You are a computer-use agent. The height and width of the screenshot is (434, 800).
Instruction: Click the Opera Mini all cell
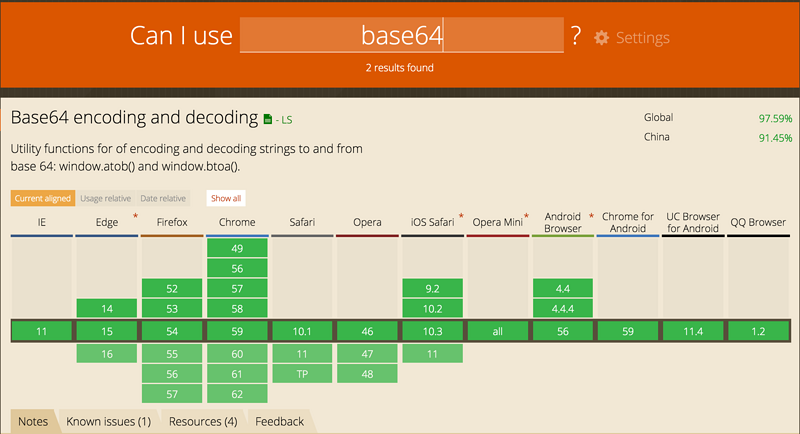(x=497, y=331)
